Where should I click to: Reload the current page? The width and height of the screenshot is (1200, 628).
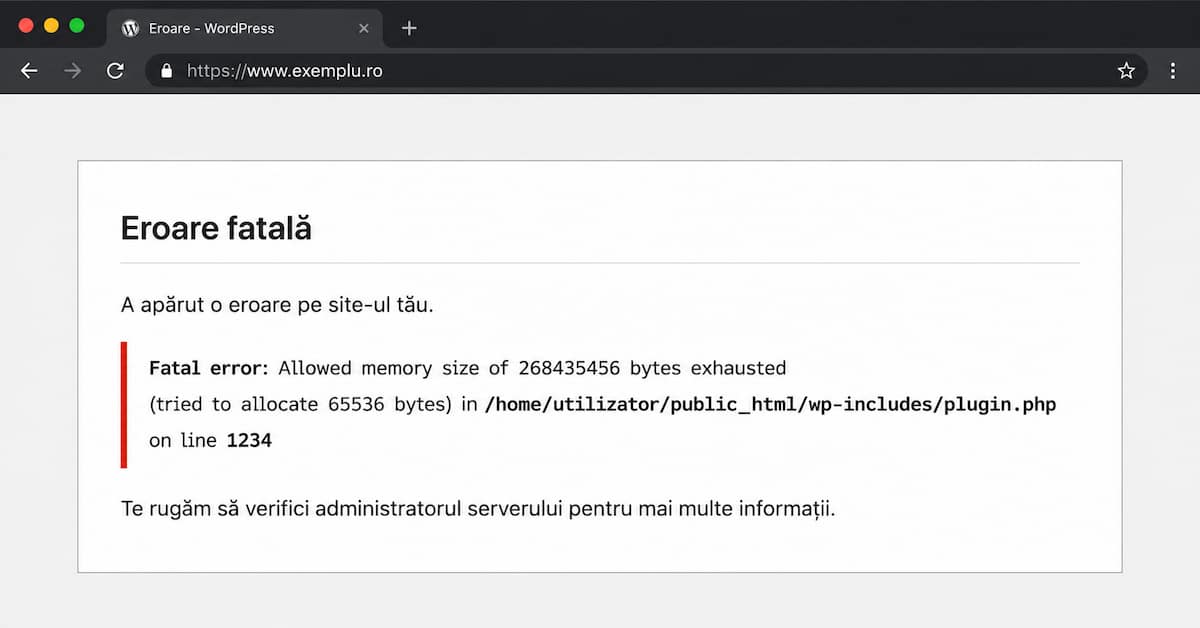(x=115, y=71)
